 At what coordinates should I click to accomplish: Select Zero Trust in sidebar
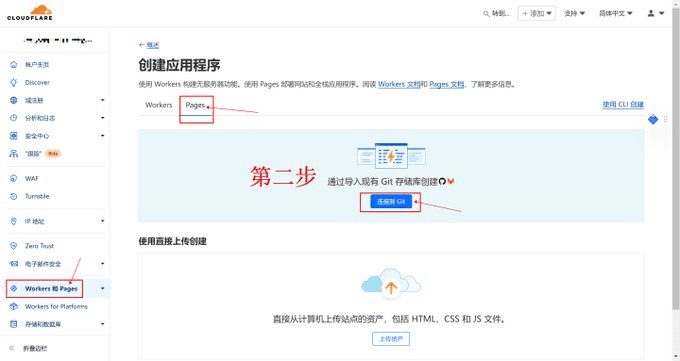[x=39, y=246]
